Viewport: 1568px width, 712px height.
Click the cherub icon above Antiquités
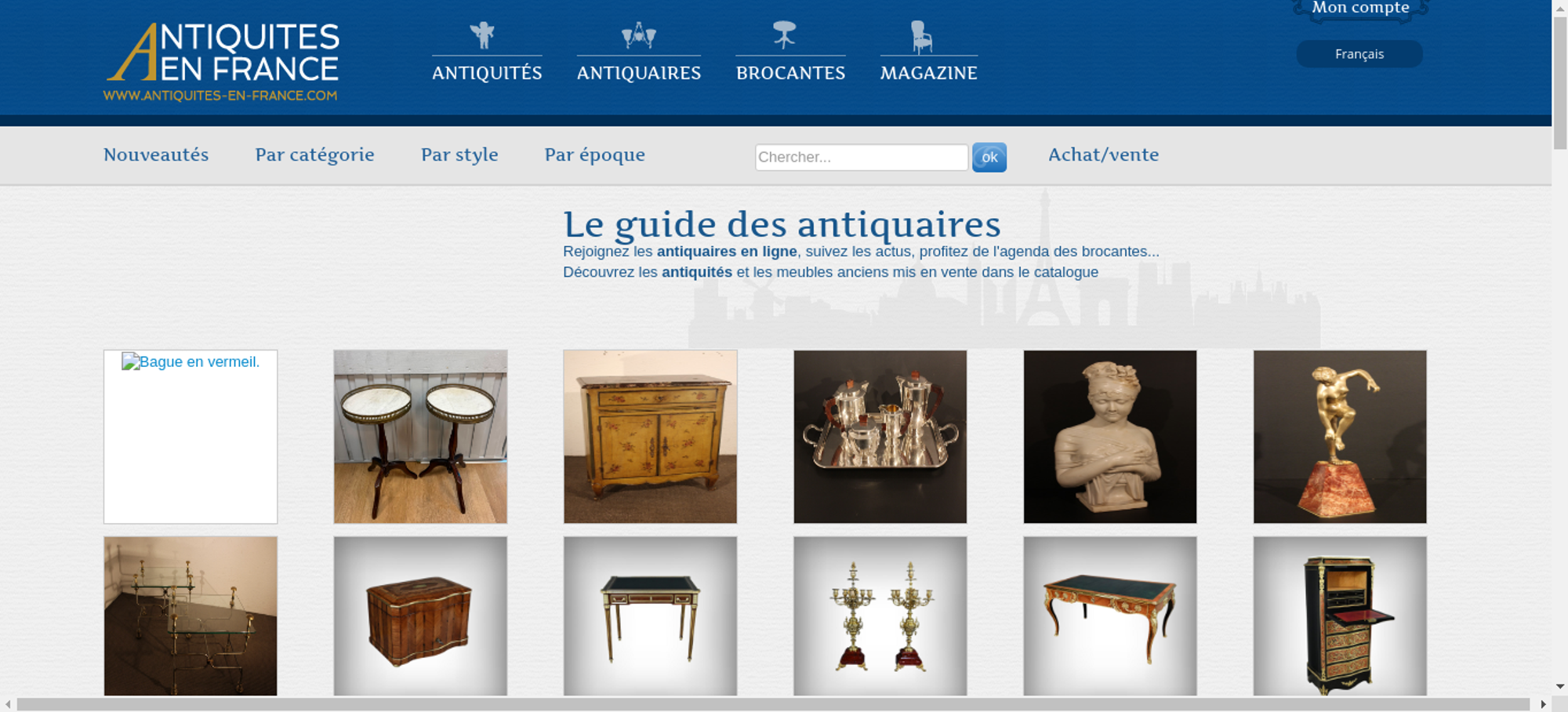[x=482, y=35]
